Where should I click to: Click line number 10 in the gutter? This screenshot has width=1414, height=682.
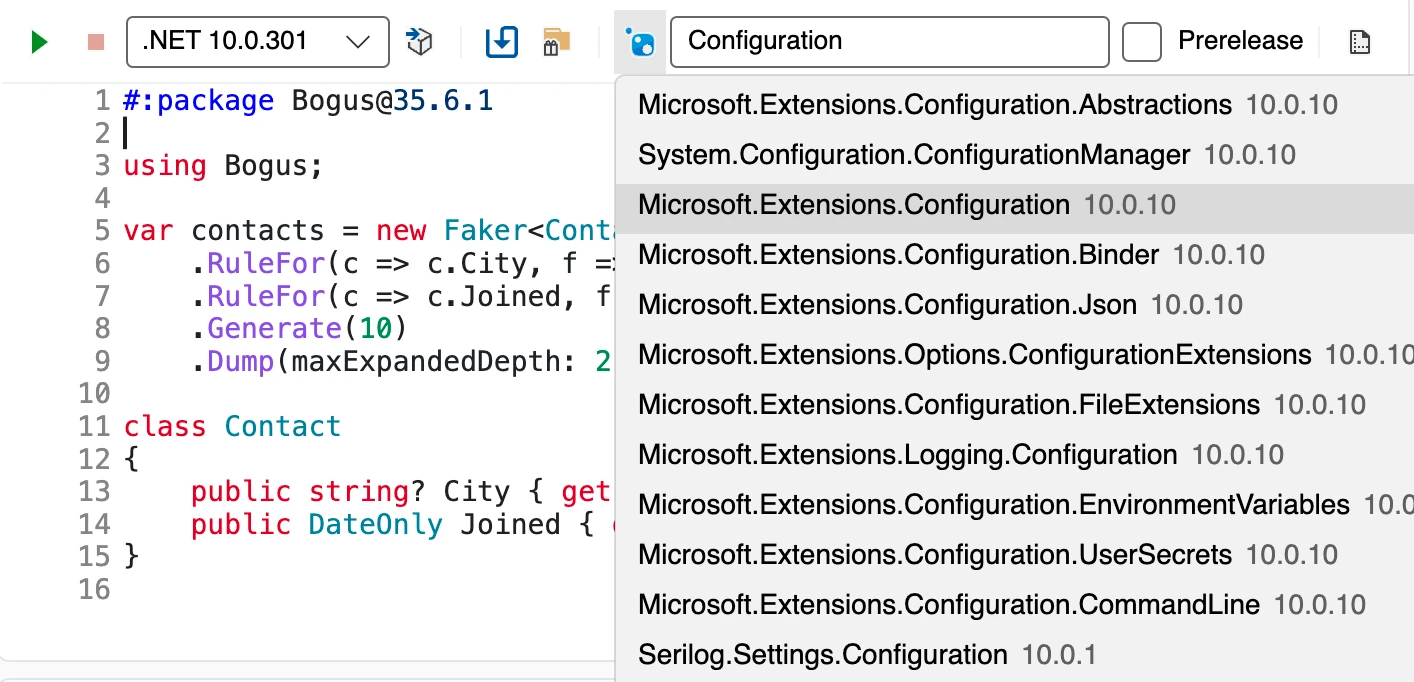coord(94,394)
